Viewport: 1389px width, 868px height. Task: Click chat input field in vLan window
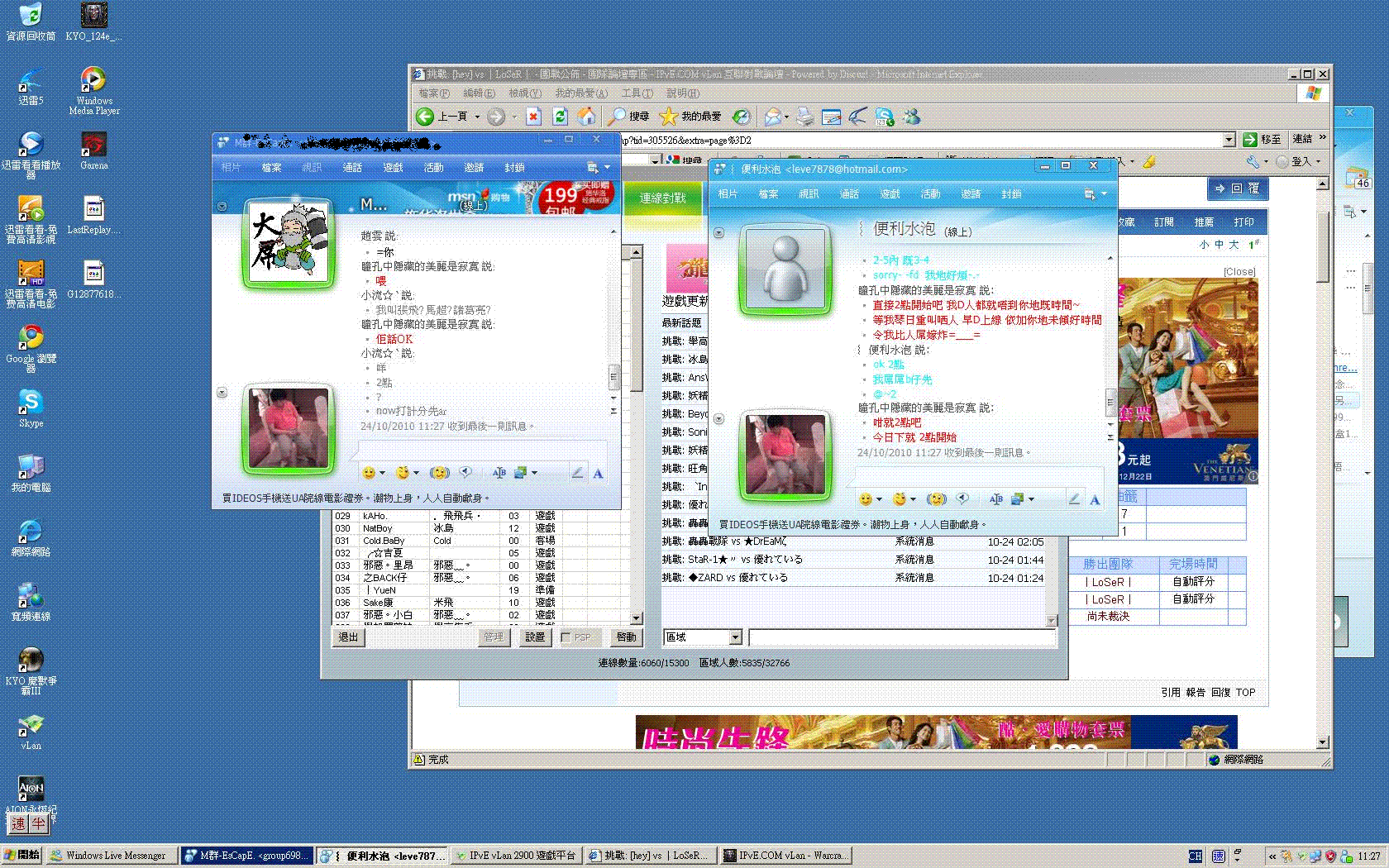(x=902, y=637)
